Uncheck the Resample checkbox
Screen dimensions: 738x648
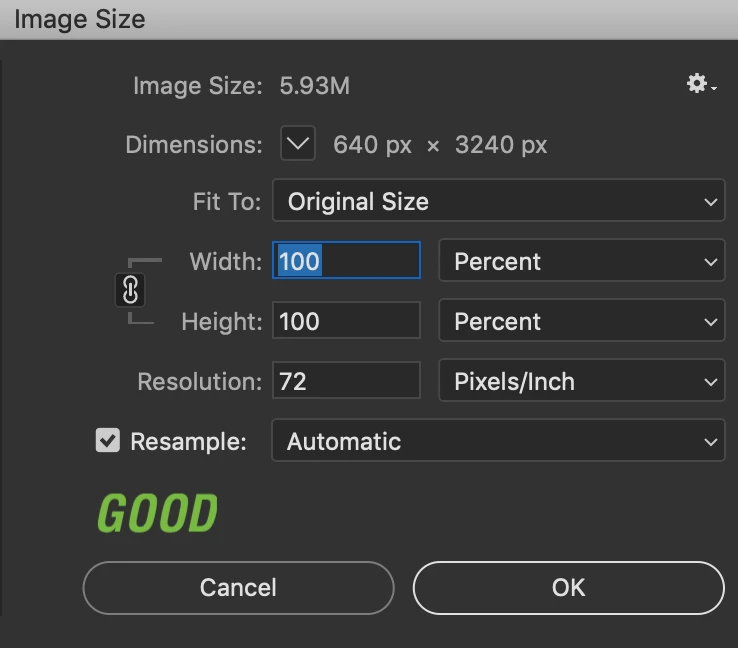108,441
